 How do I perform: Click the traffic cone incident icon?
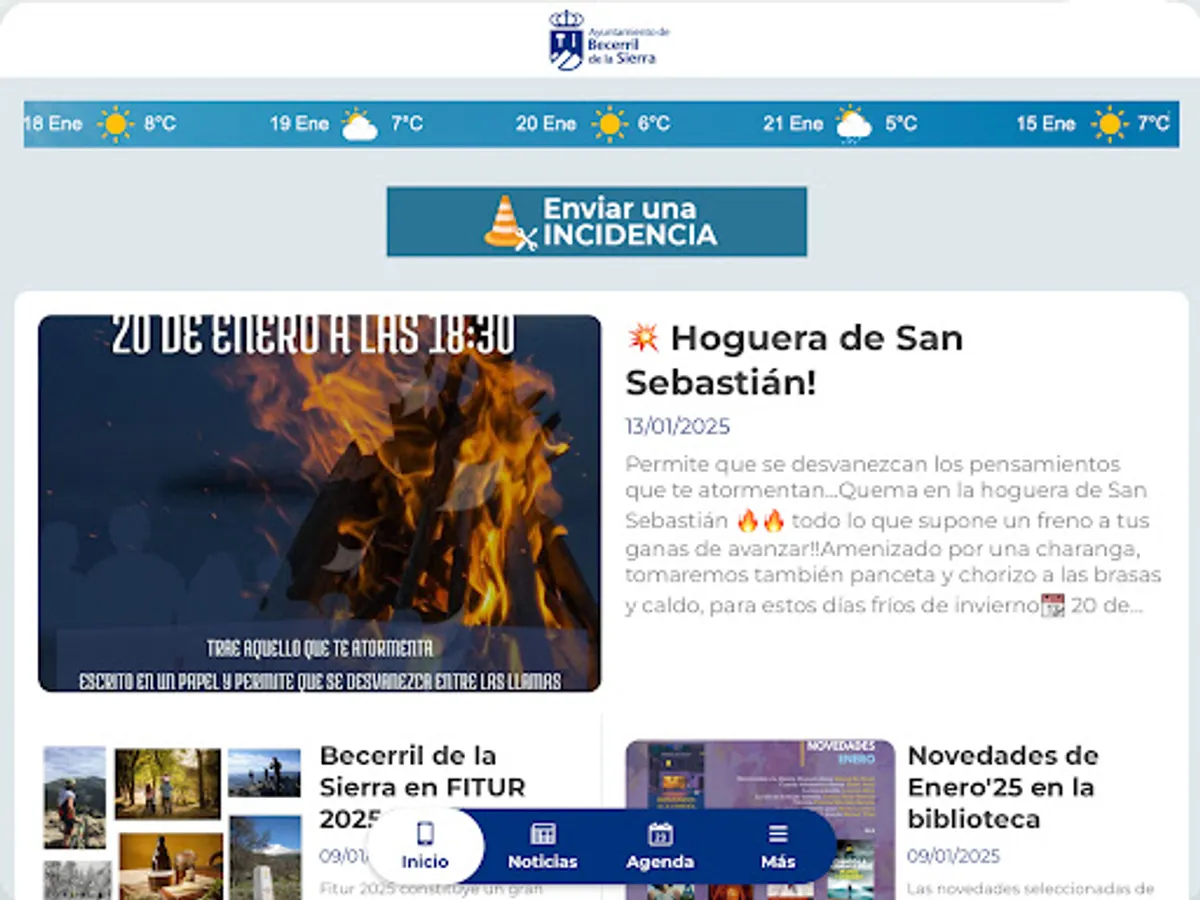pos(506,220)
